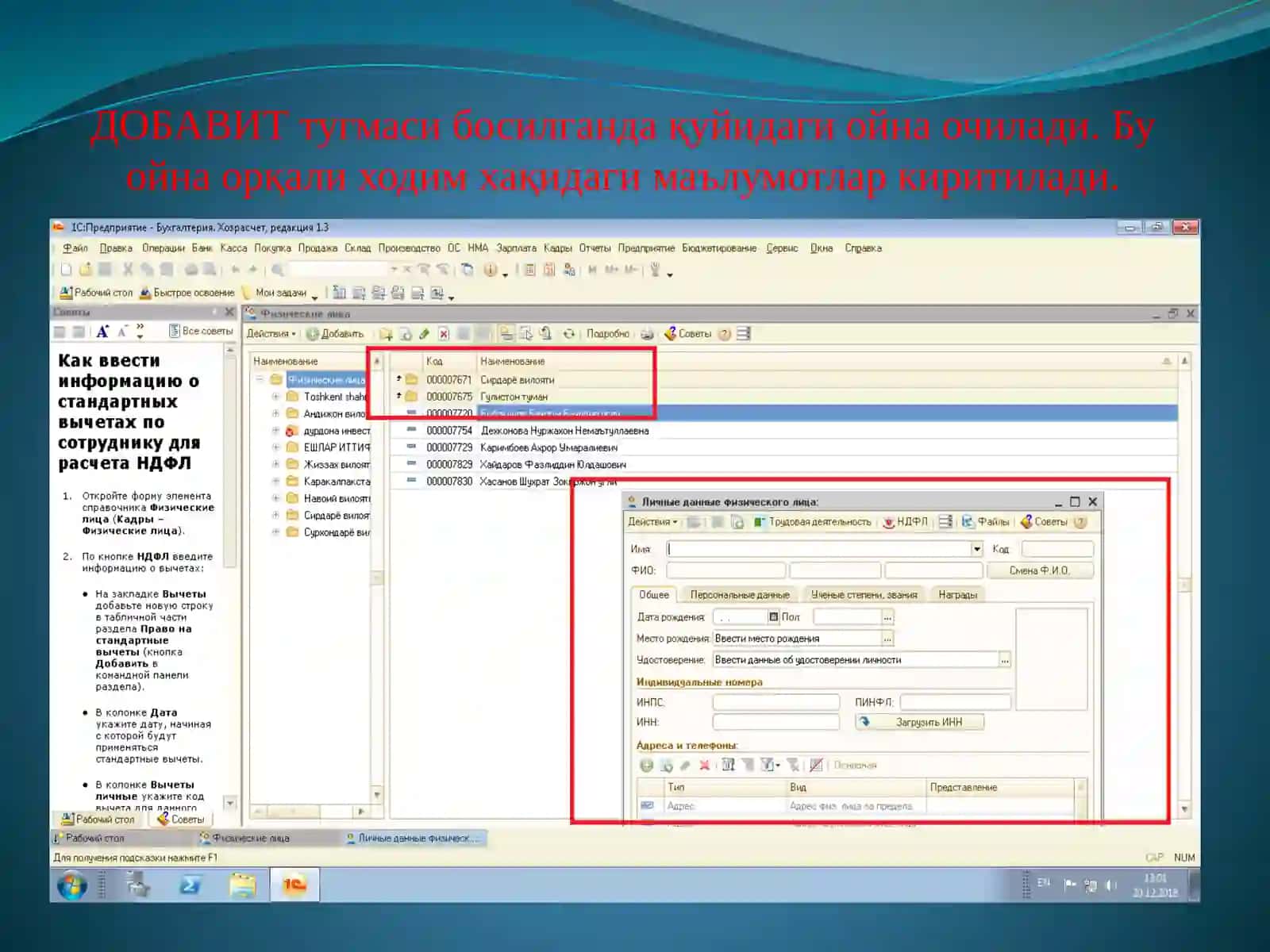Image resolution: width=1270 pixels, height=952 pixels.
Task: Open the Действия dropdown in the personal data dialog
Action: [x=652, y=522]
